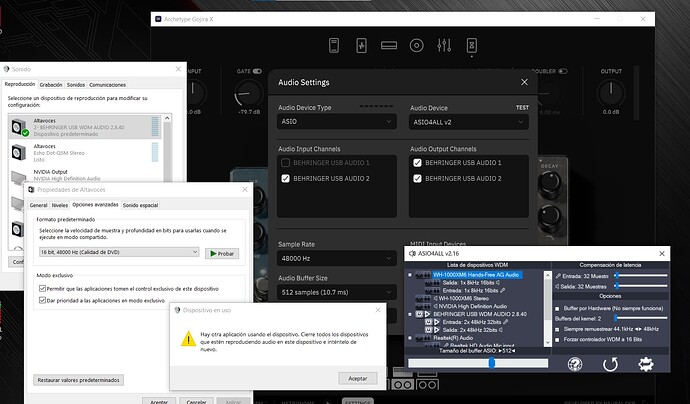Toggle the BEHRINGER USB WDM AUDIO power icon
690x404 pixels.
point(419,314)
